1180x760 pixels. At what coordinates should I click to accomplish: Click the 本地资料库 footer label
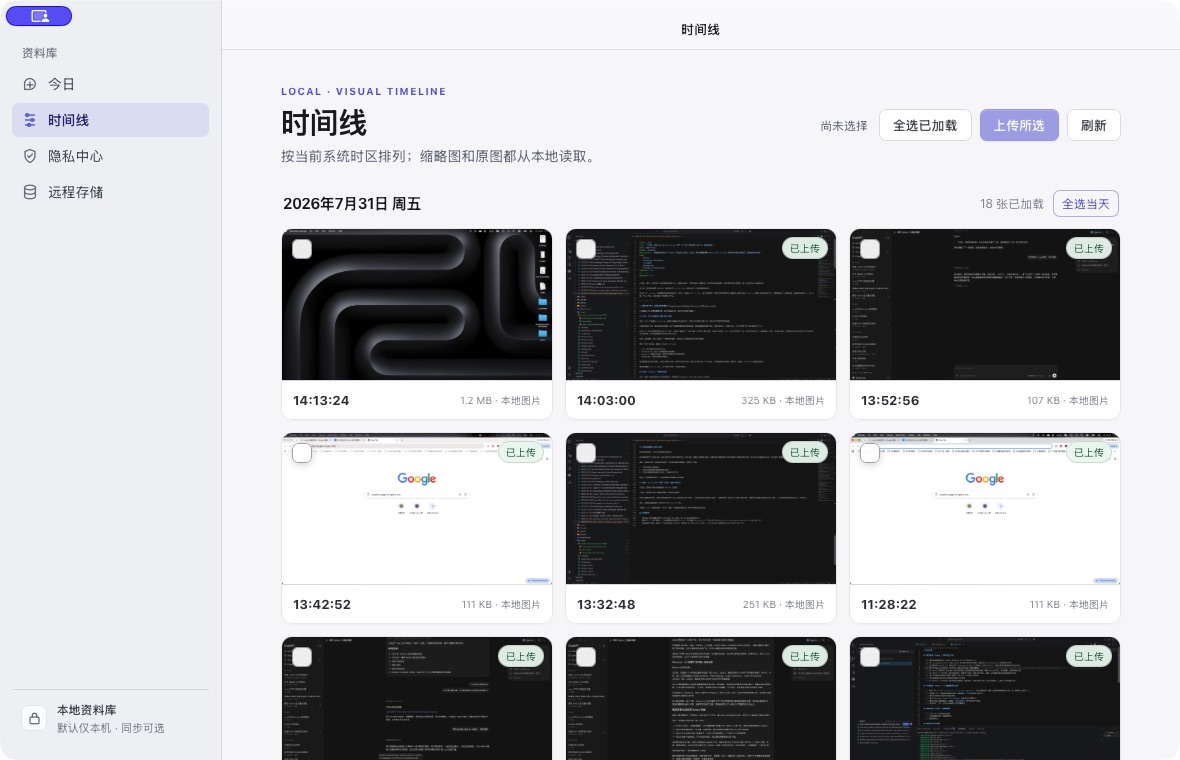tap(87, 710)
